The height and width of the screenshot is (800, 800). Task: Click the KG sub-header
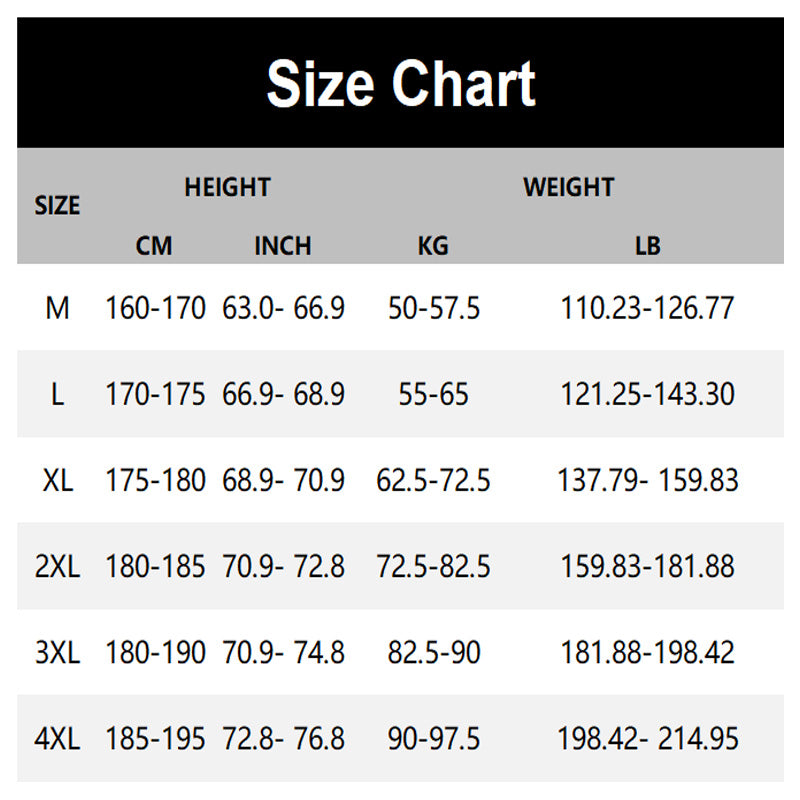point(433,246)
